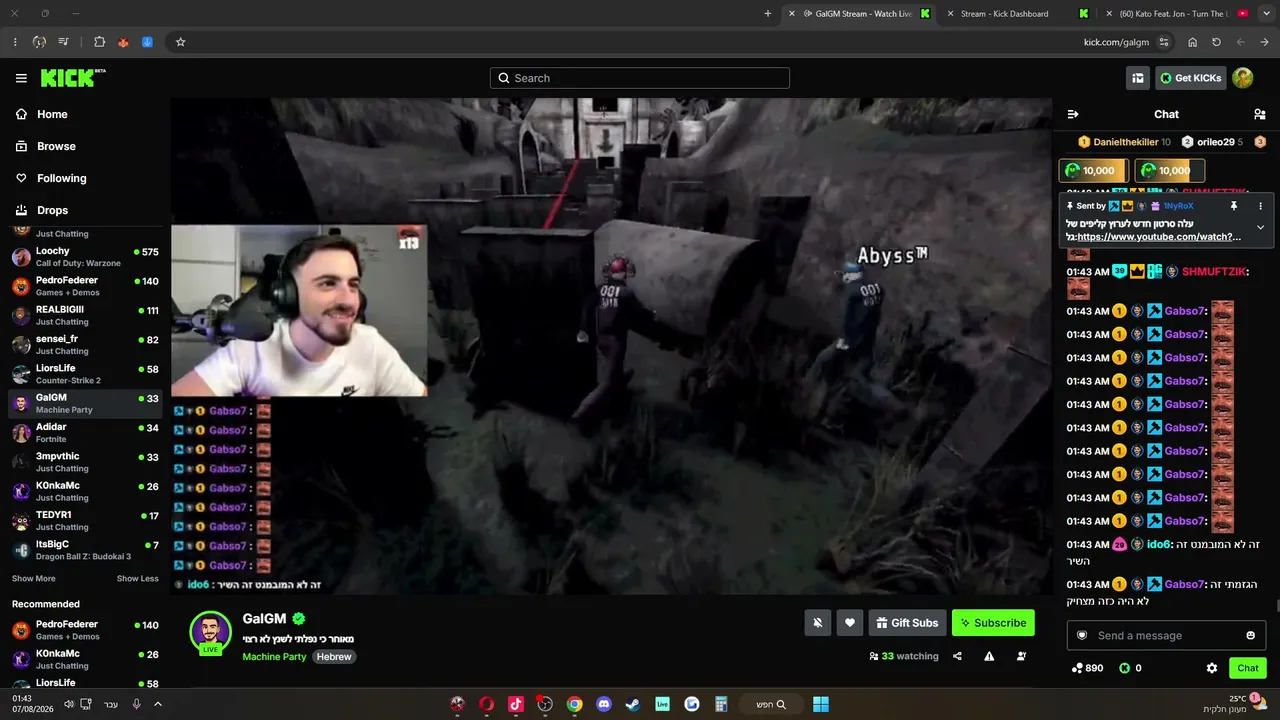1280x720 pixels.
Task: Open the browser extensions puzzle icon
Action: pos(99,42)
